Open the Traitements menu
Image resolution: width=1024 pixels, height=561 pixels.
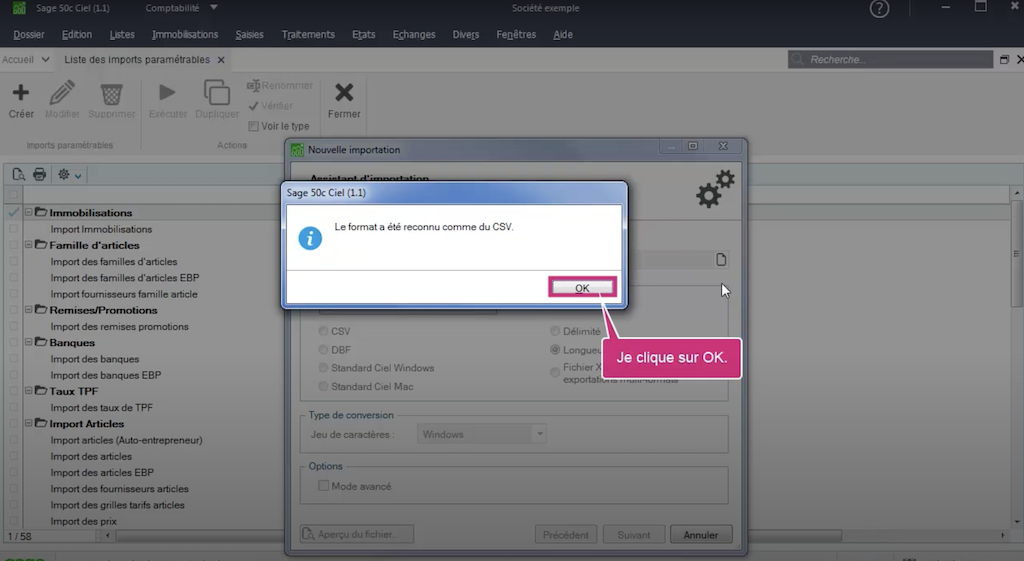(308, 35)
